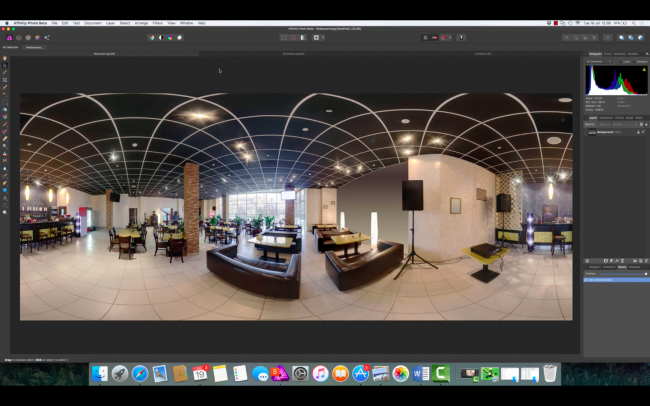Click the Deselect toolbar icon

coord(293,38)
